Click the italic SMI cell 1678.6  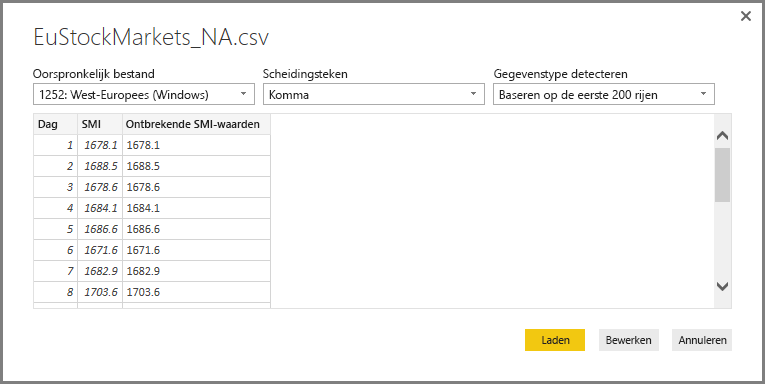click(x=100, y=187)
